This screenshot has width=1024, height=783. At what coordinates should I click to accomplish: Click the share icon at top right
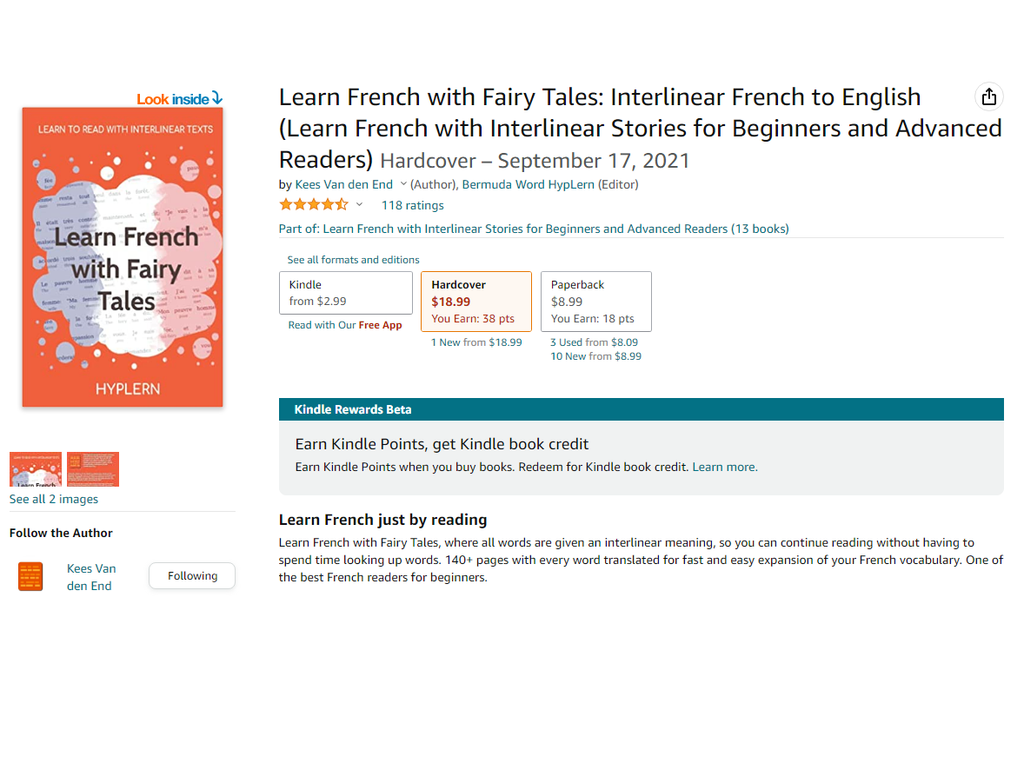[x=988, y=97]
